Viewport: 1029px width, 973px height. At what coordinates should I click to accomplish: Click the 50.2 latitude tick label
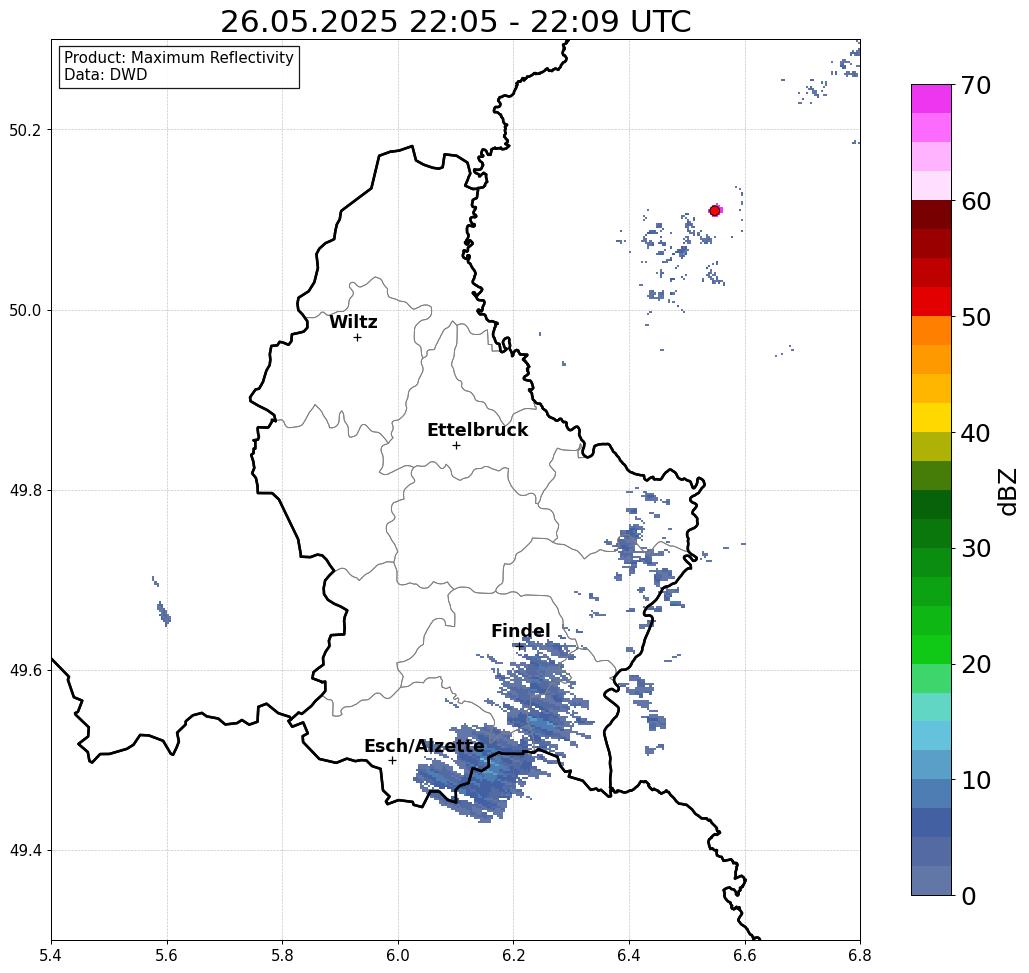(x=25, y=130)
